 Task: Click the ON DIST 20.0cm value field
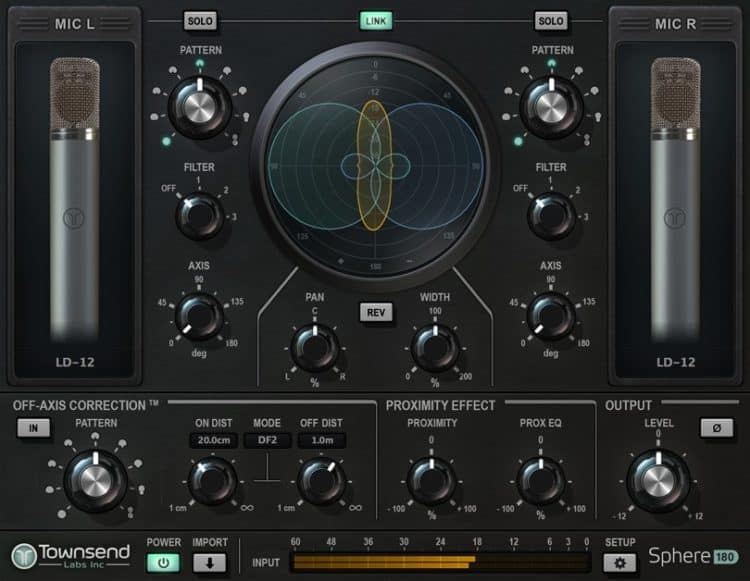coord(211,440)
